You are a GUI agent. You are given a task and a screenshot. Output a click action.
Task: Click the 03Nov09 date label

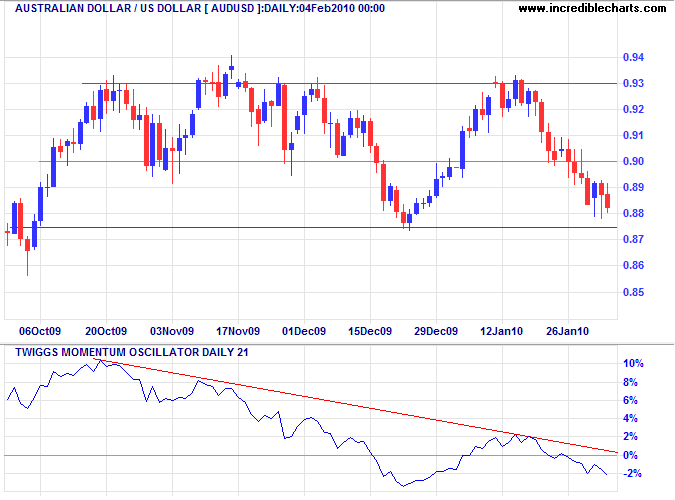coord(172,331)
